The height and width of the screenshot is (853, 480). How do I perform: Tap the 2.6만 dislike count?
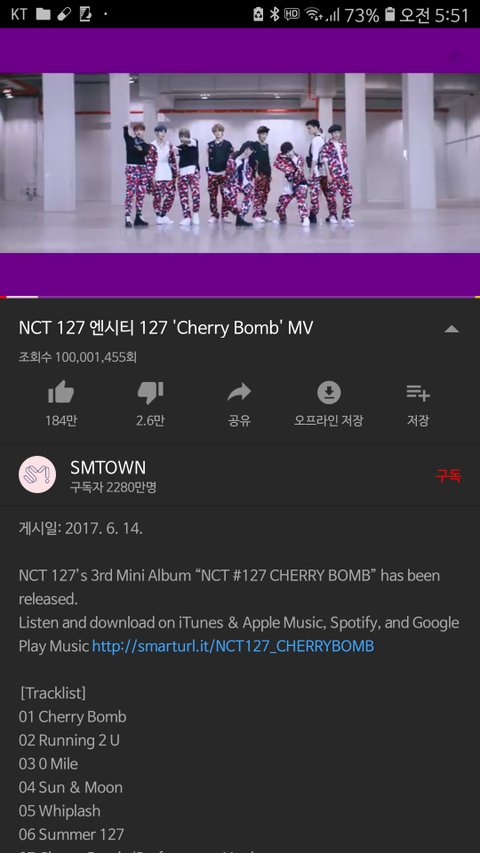click(x=150, y=421)
